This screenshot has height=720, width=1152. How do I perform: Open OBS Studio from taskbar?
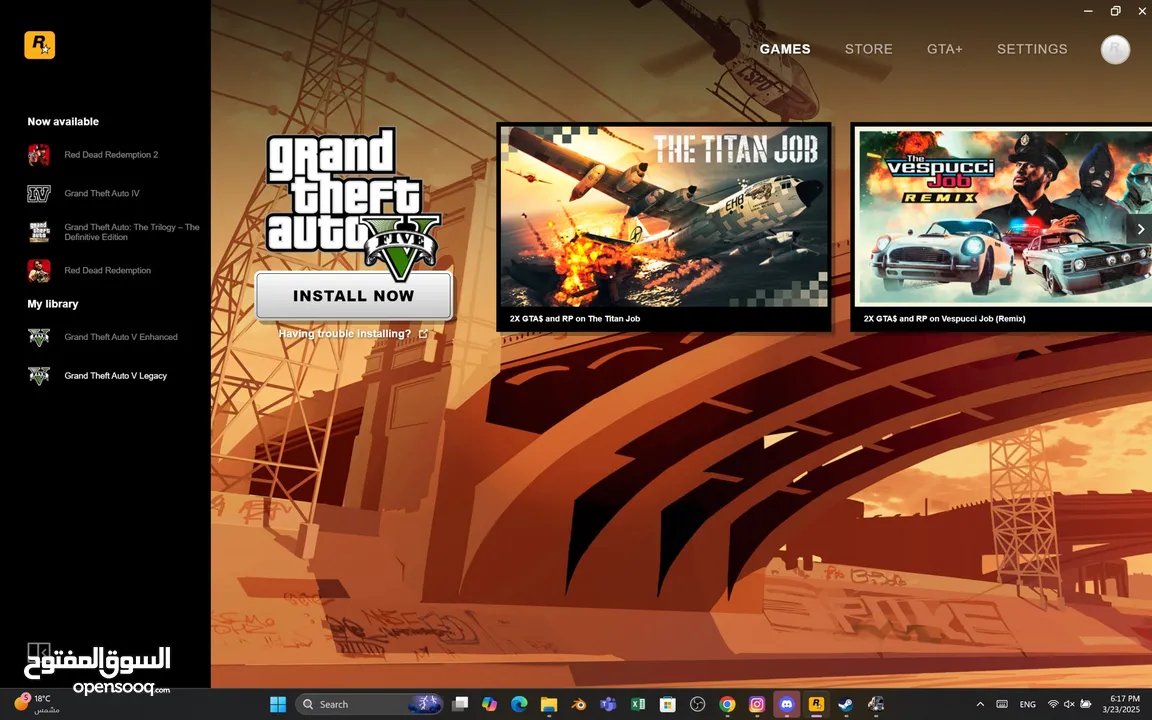point(697,705)
